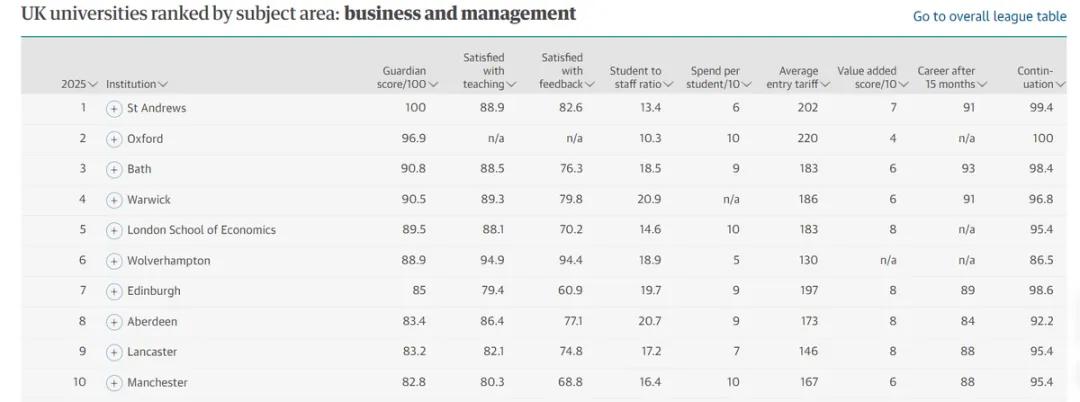Sort by Average entry tariff header
Viewport: 1080px width, 402px height.
(x=798, y=77)
